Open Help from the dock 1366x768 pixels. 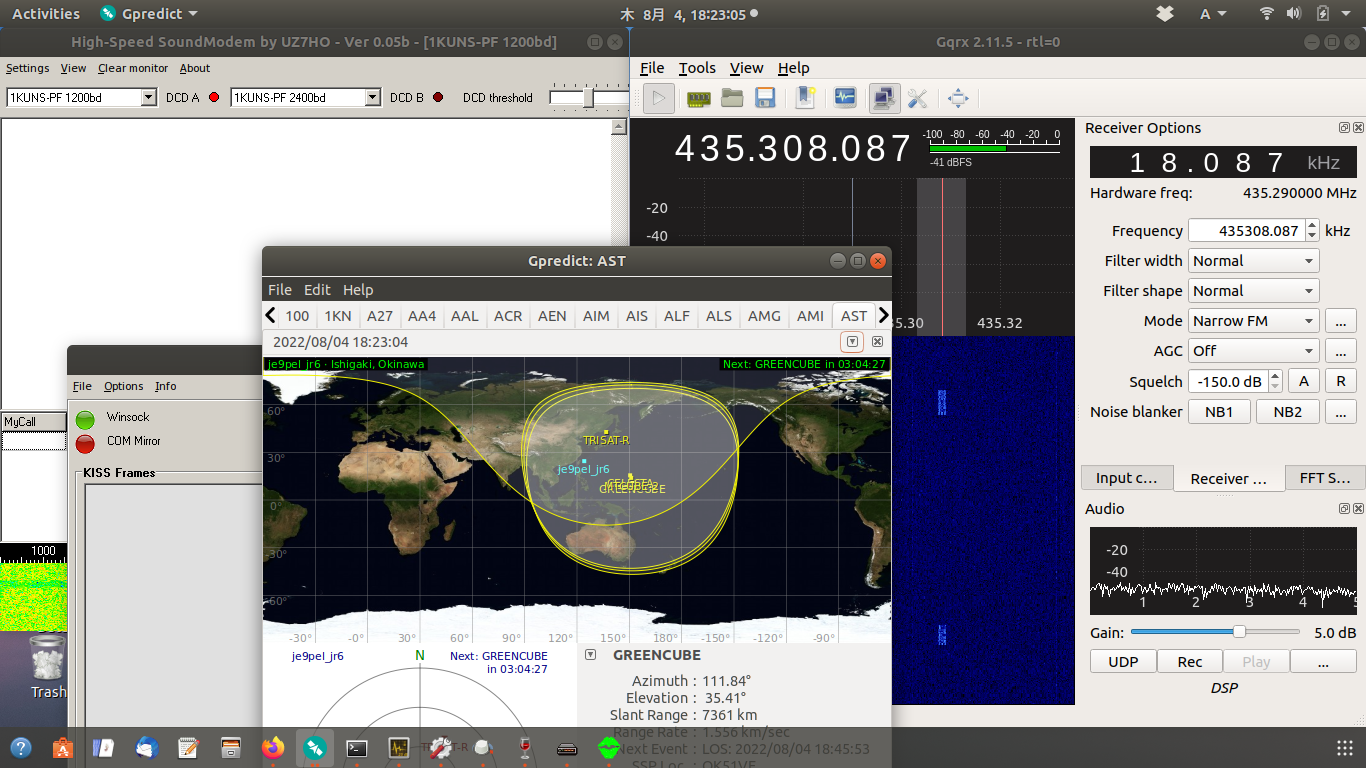tap(20, 747)
